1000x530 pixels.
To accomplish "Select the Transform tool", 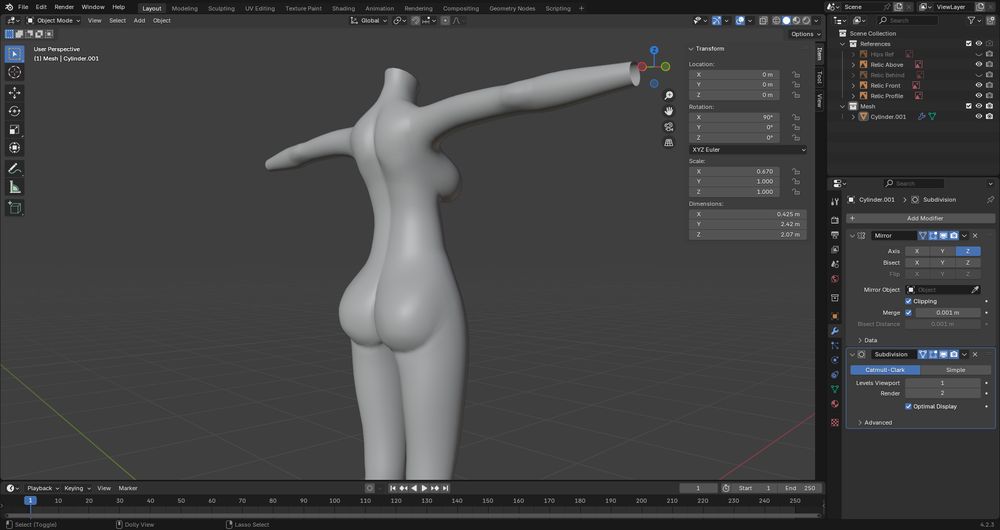I will coord(14,147).
